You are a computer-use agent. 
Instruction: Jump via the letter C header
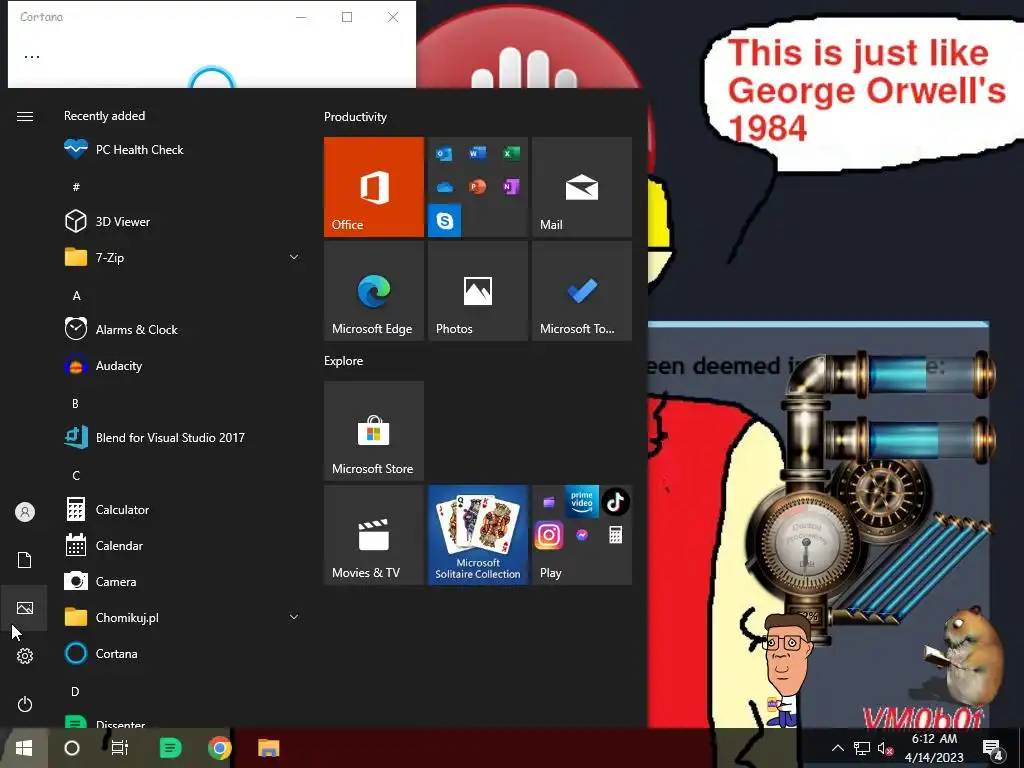(x=76, y=475)
